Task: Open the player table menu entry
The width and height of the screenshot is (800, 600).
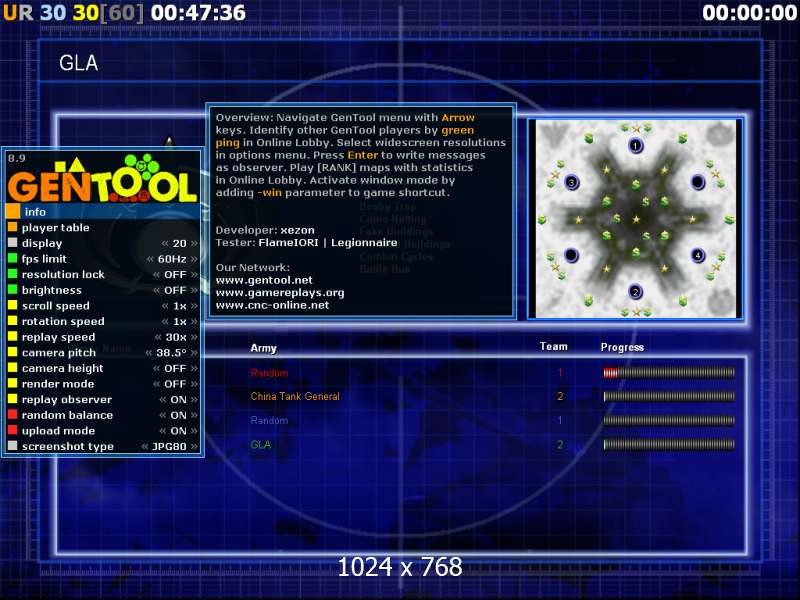Action: [x=103, y=228]
